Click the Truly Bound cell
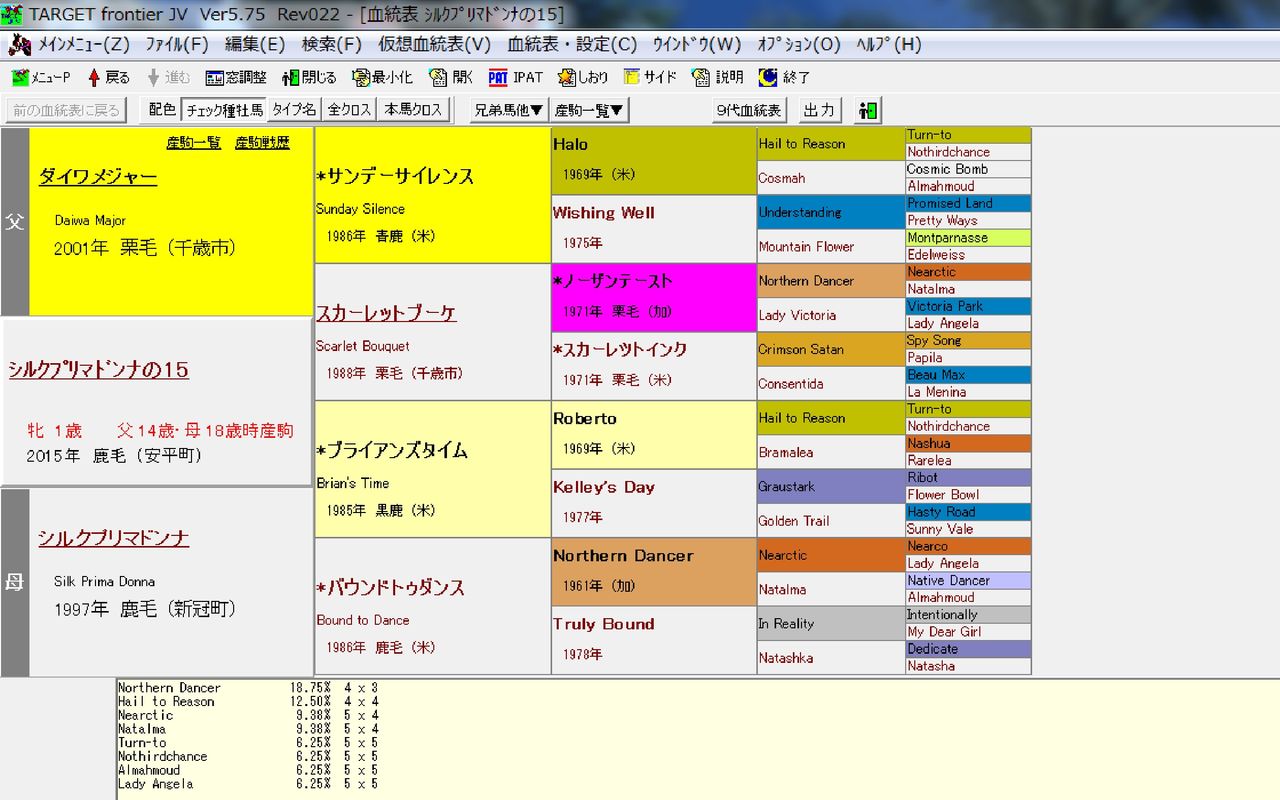This screenshot has width=1280, height=800. 654,640
